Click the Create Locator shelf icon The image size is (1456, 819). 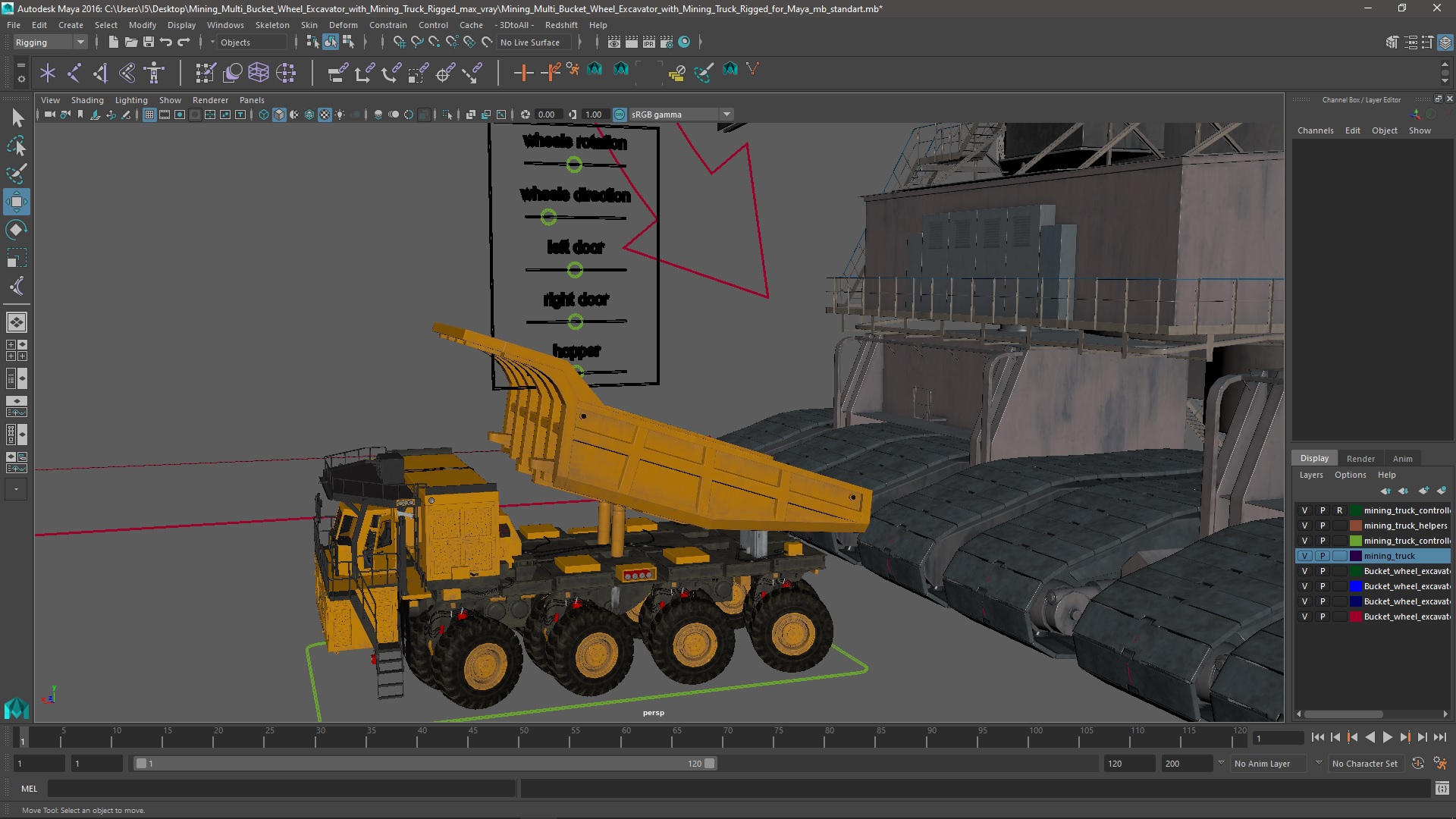click(48, 73)
